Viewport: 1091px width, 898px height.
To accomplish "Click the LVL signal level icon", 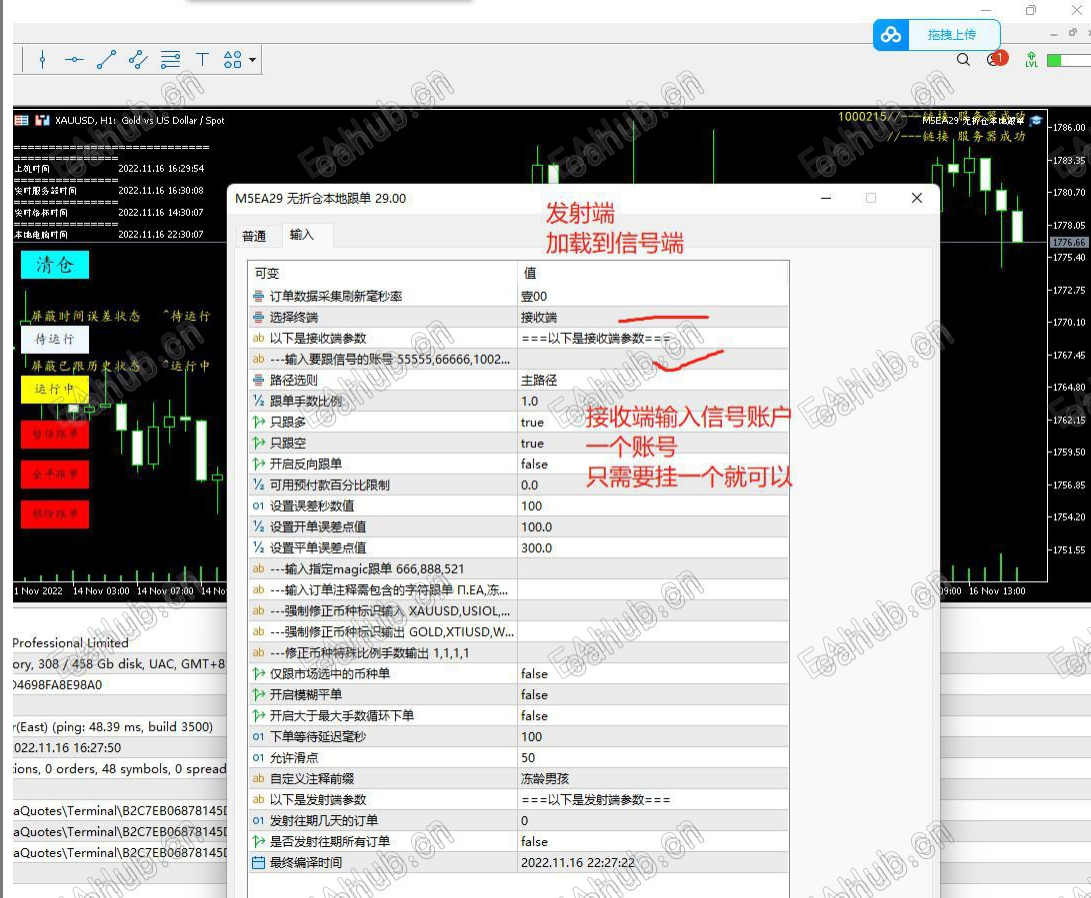I will click(x=1031, y=60).
